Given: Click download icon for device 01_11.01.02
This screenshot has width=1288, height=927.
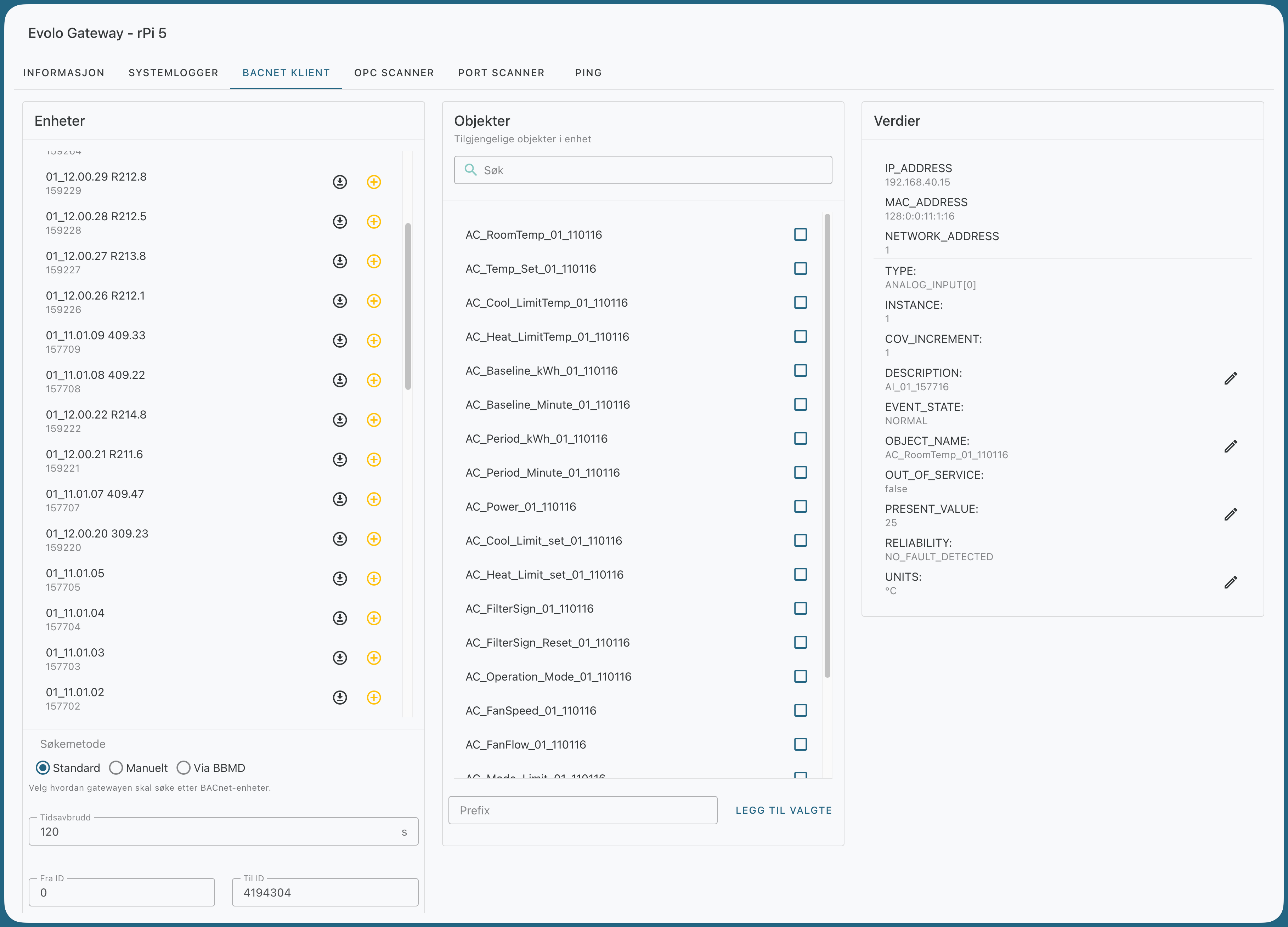Looking at the screenshot, I should click(340, 698).
